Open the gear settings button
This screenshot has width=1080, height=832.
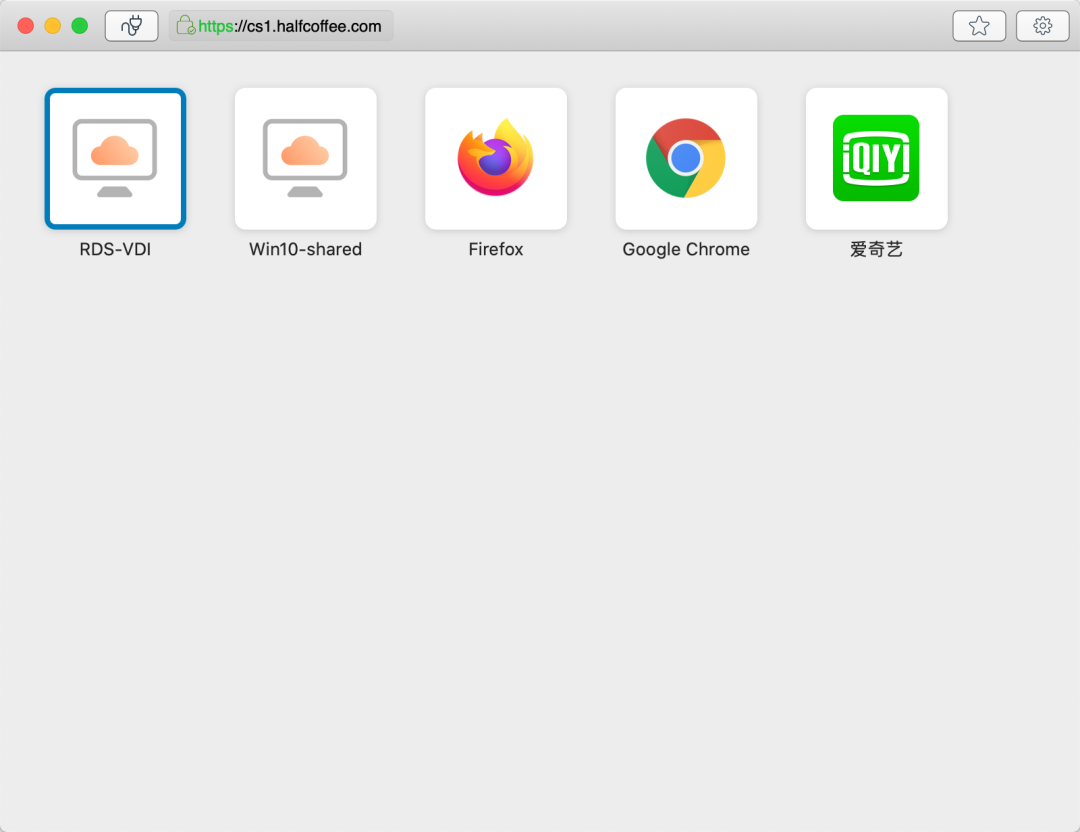pos(1043,26)
